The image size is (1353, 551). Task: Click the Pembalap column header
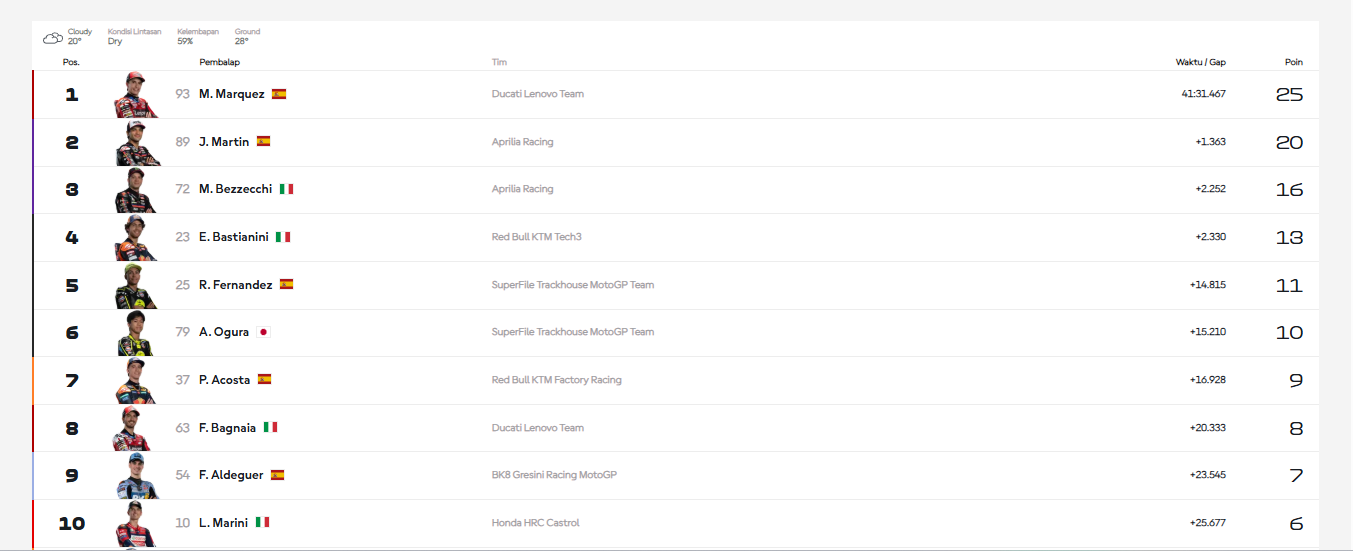pos(219,62)
